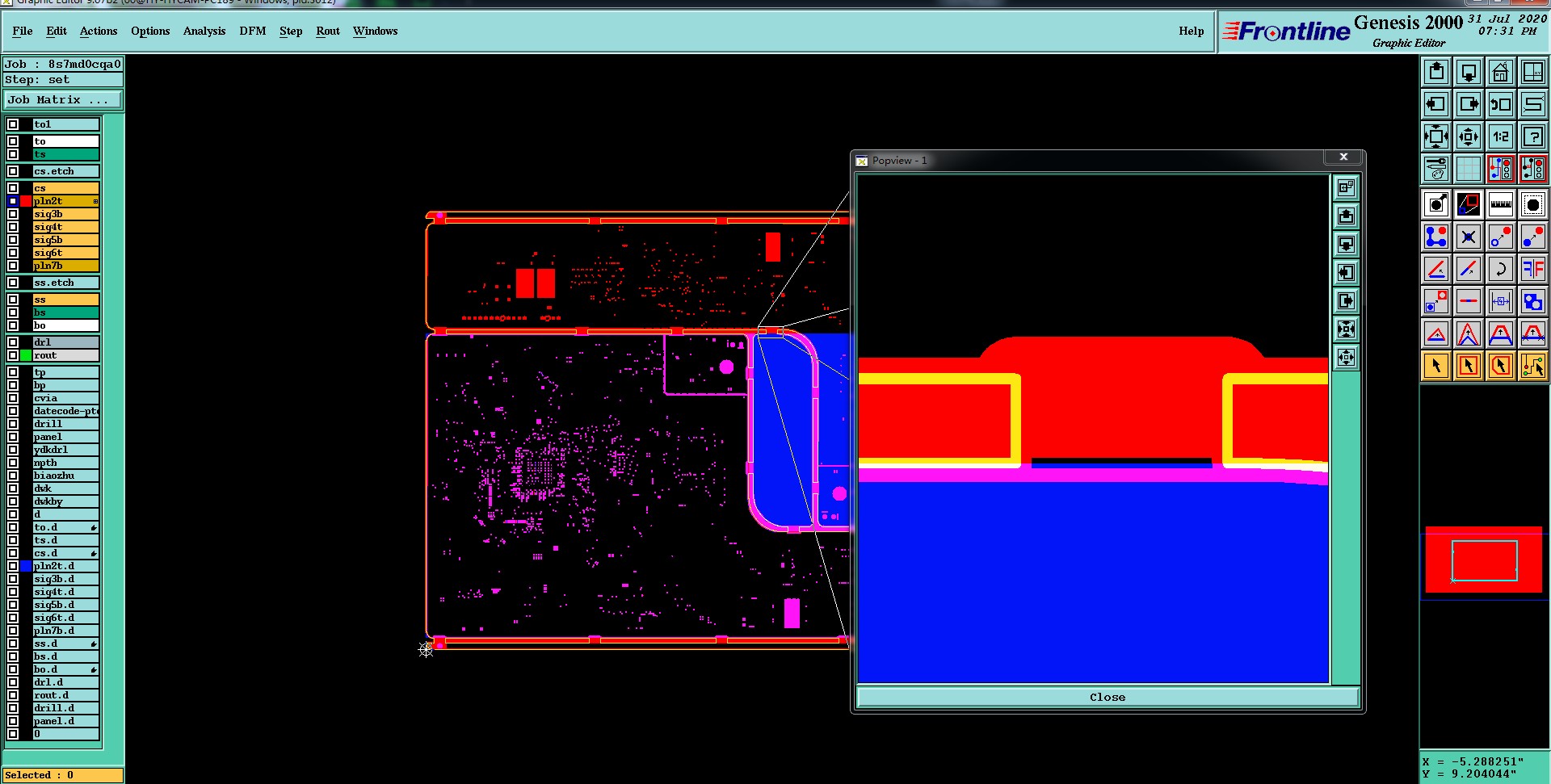Select the plain arrow selection tool
The image size is (1551, 784).
click(x=1436, y=366)
